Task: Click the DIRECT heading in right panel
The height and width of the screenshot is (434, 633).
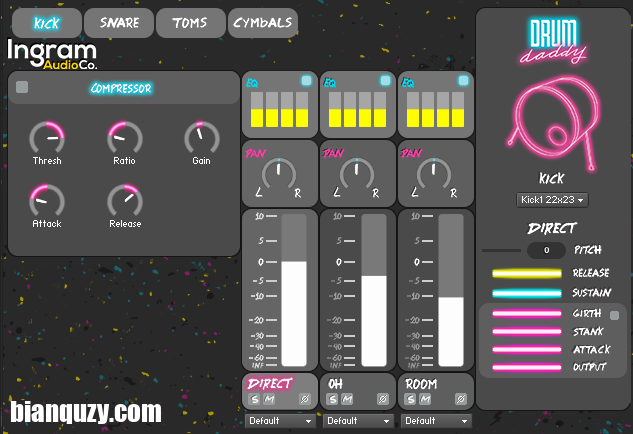Action: (552, 229)
